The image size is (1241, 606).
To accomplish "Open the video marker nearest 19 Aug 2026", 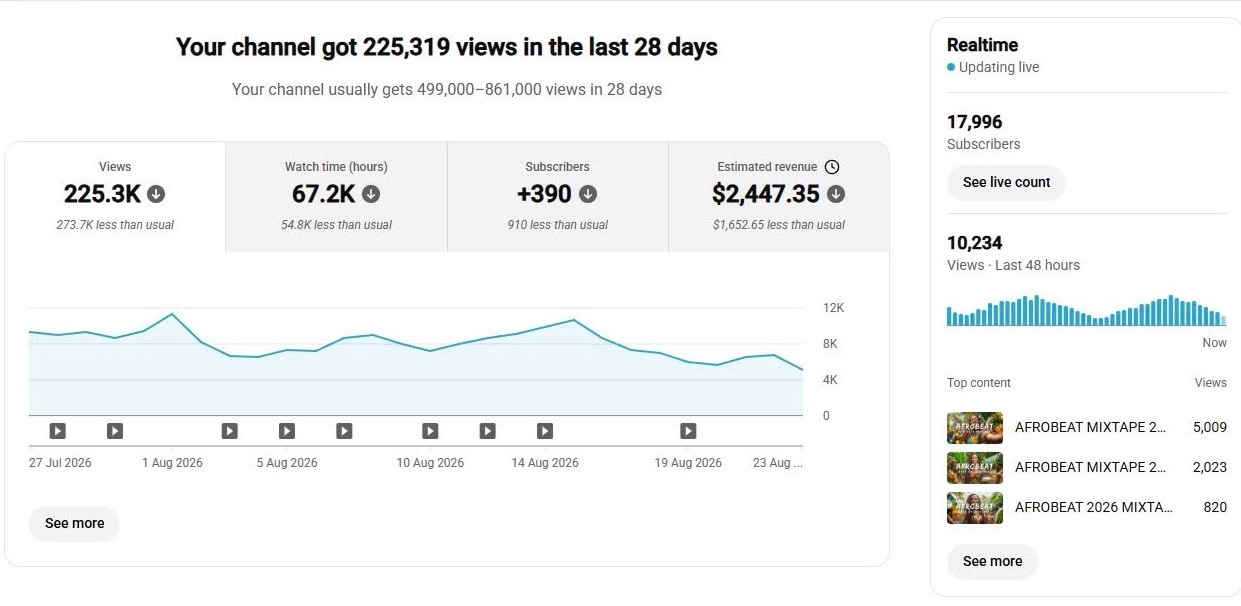I will (x=688, y=431).
